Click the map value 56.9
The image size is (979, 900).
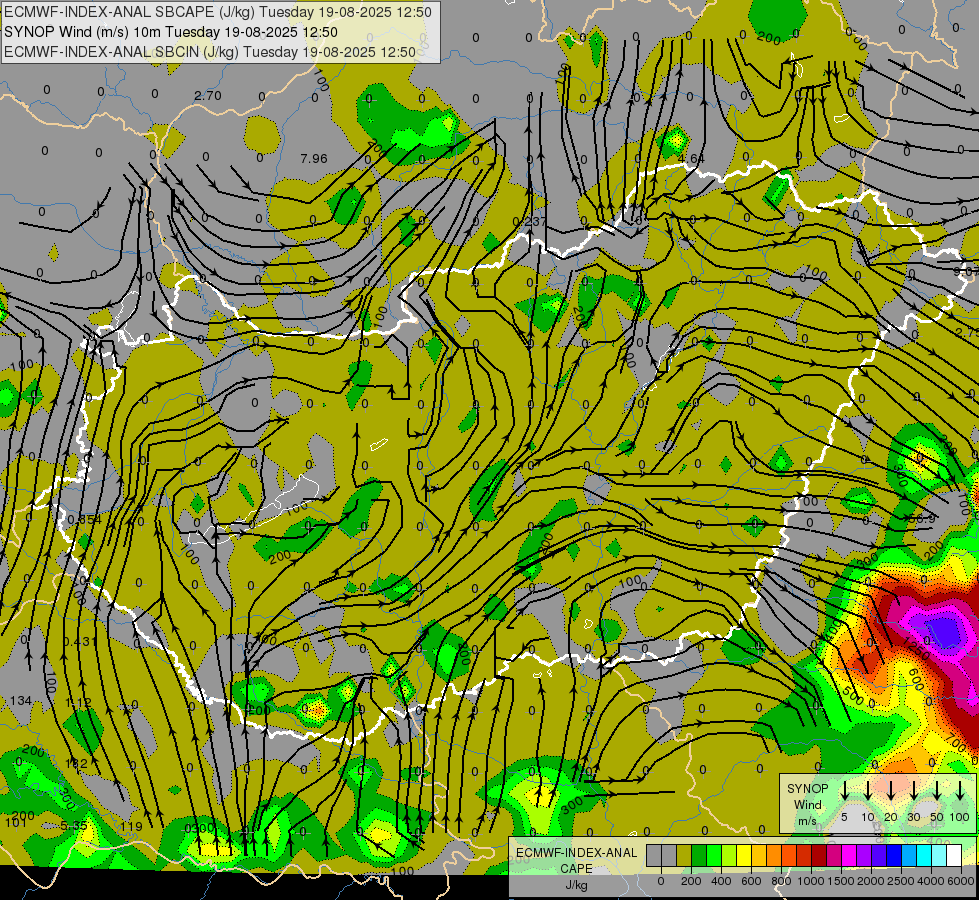[922, 519]
